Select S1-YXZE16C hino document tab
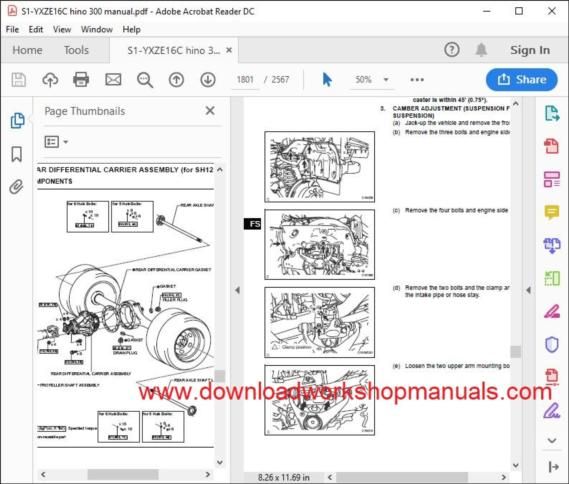Screen dimensions: 569x484 tap(173, 50)
